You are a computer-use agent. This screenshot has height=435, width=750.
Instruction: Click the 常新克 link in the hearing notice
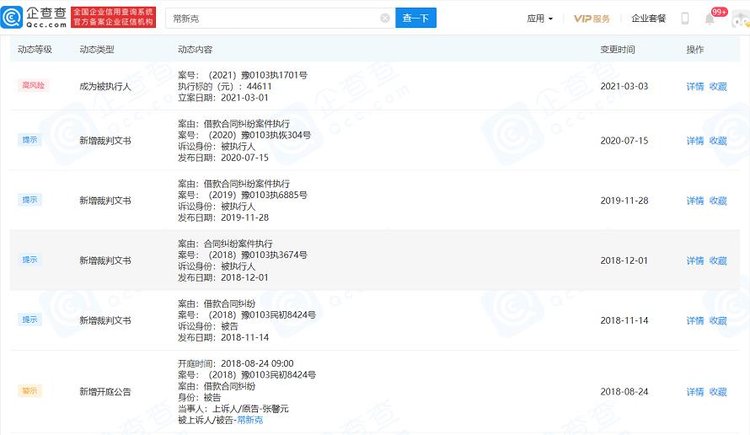(250, 420)
